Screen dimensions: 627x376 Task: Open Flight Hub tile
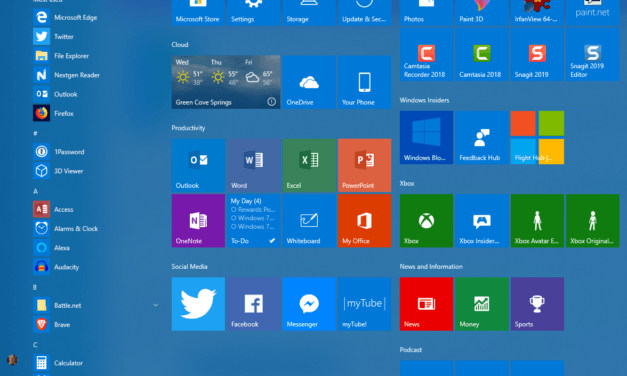click(537, 138)
